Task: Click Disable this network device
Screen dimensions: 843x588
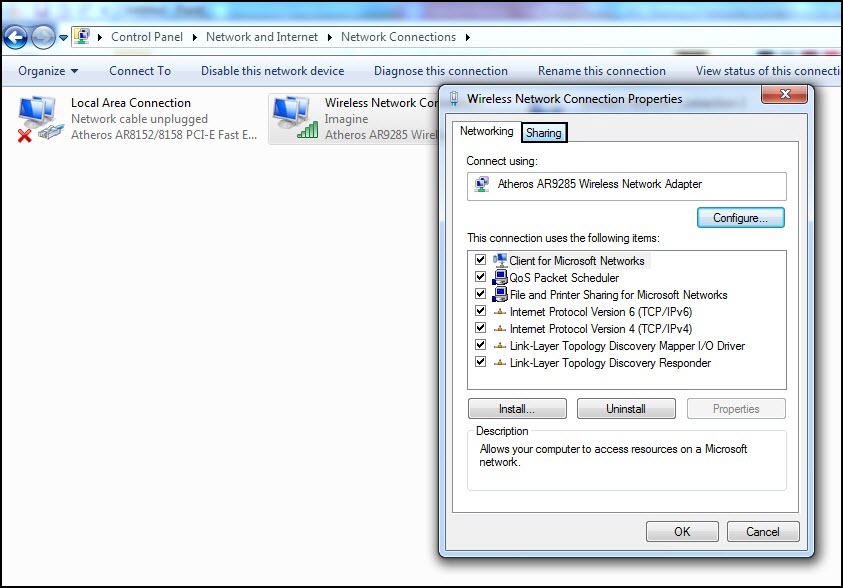Action: 273,71
